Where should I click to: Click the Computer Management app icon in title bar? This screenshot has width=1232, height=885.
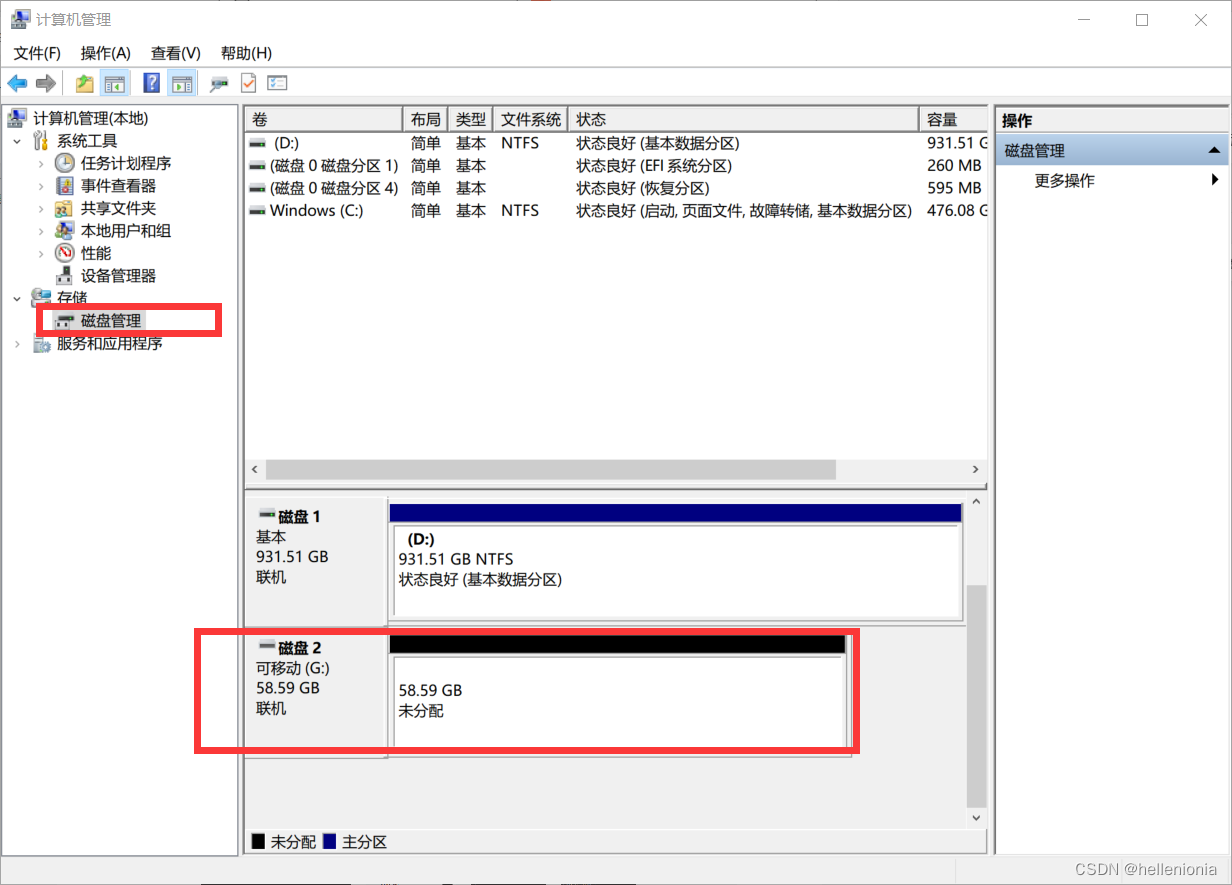[x=19, y=19]
